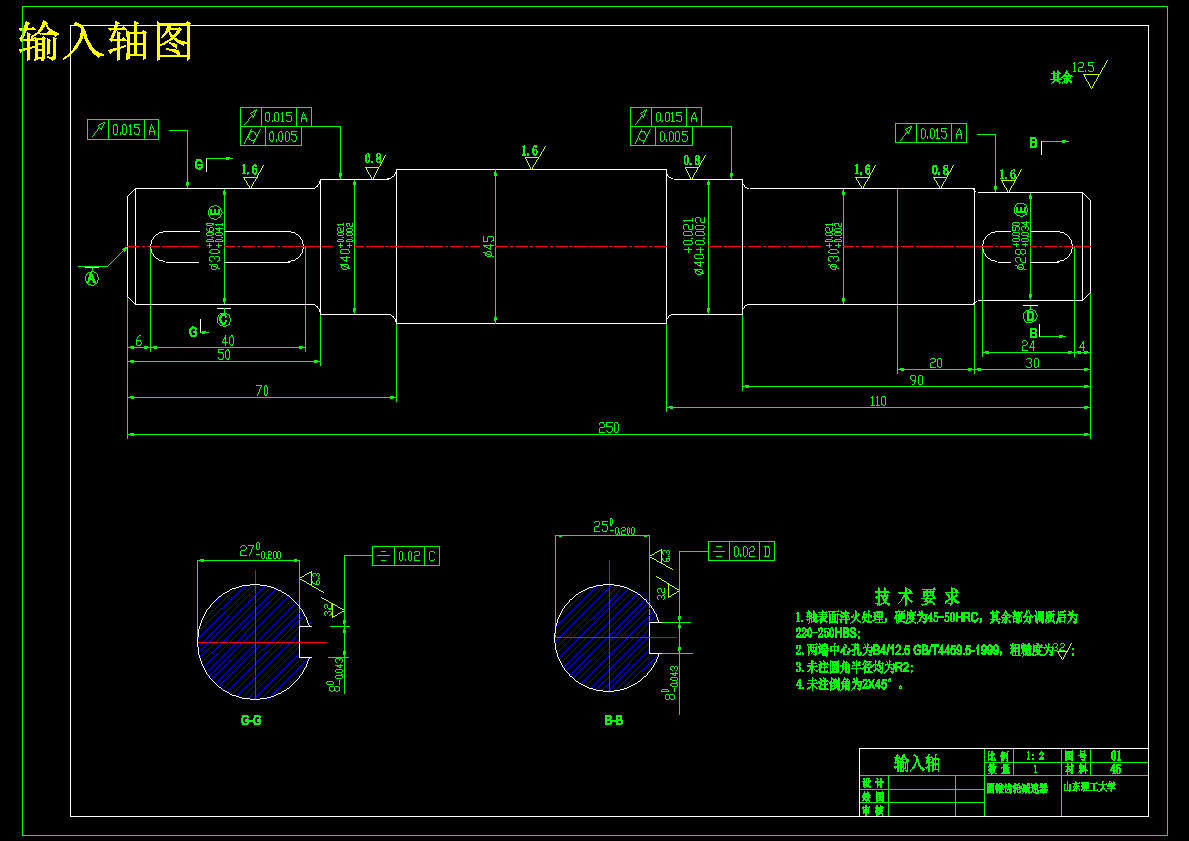Click the "0.02 C" symmetry tolerance frame

(406, 556)
